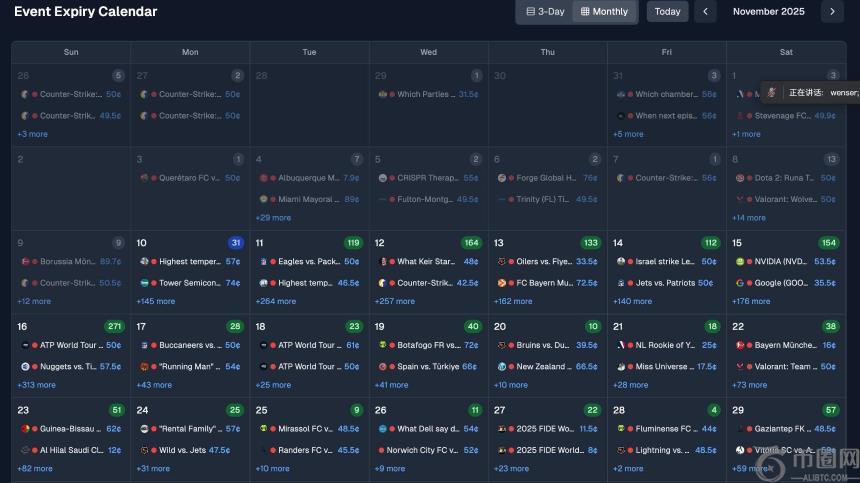Show '+176 more' events on November 15
This screenshot has width=860, height=483.
pos(752,301)
